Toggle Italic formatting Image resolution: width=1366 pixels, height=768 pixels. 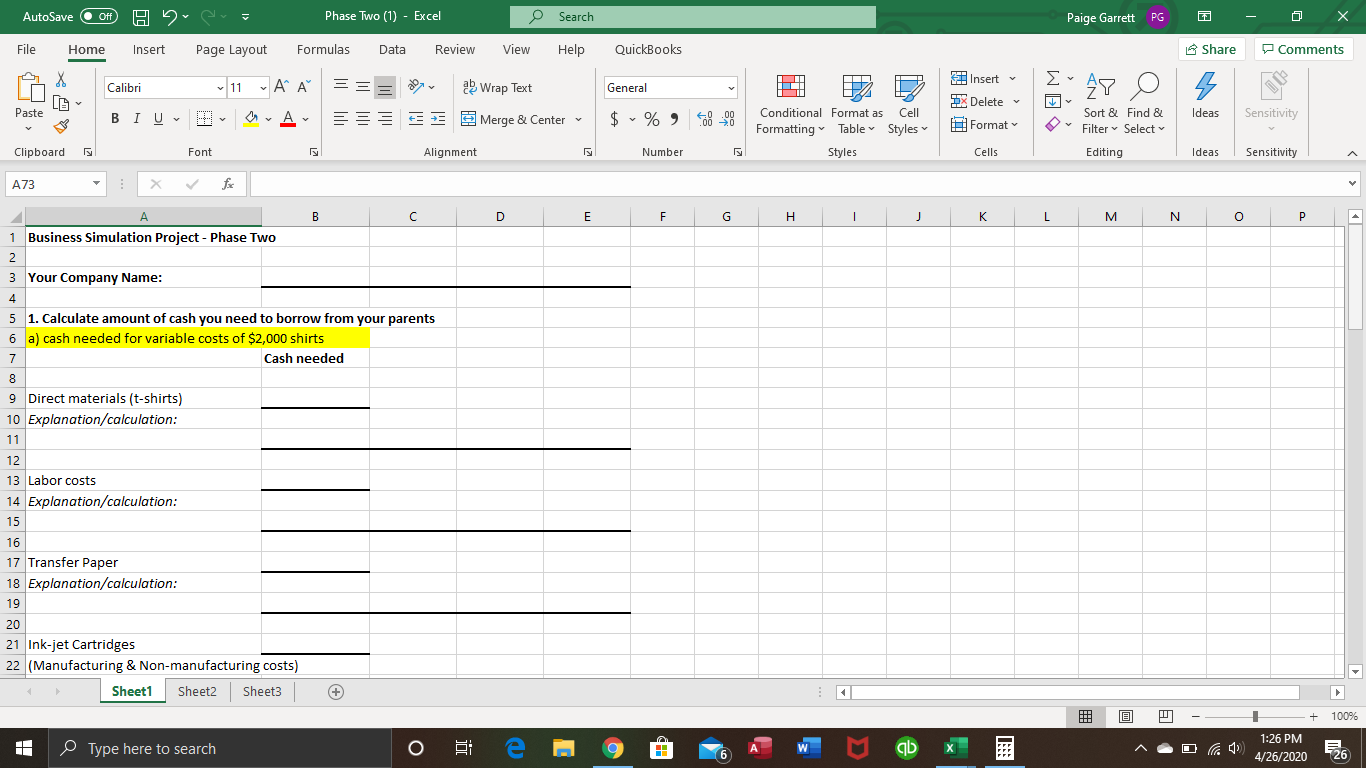coord(135,120)
